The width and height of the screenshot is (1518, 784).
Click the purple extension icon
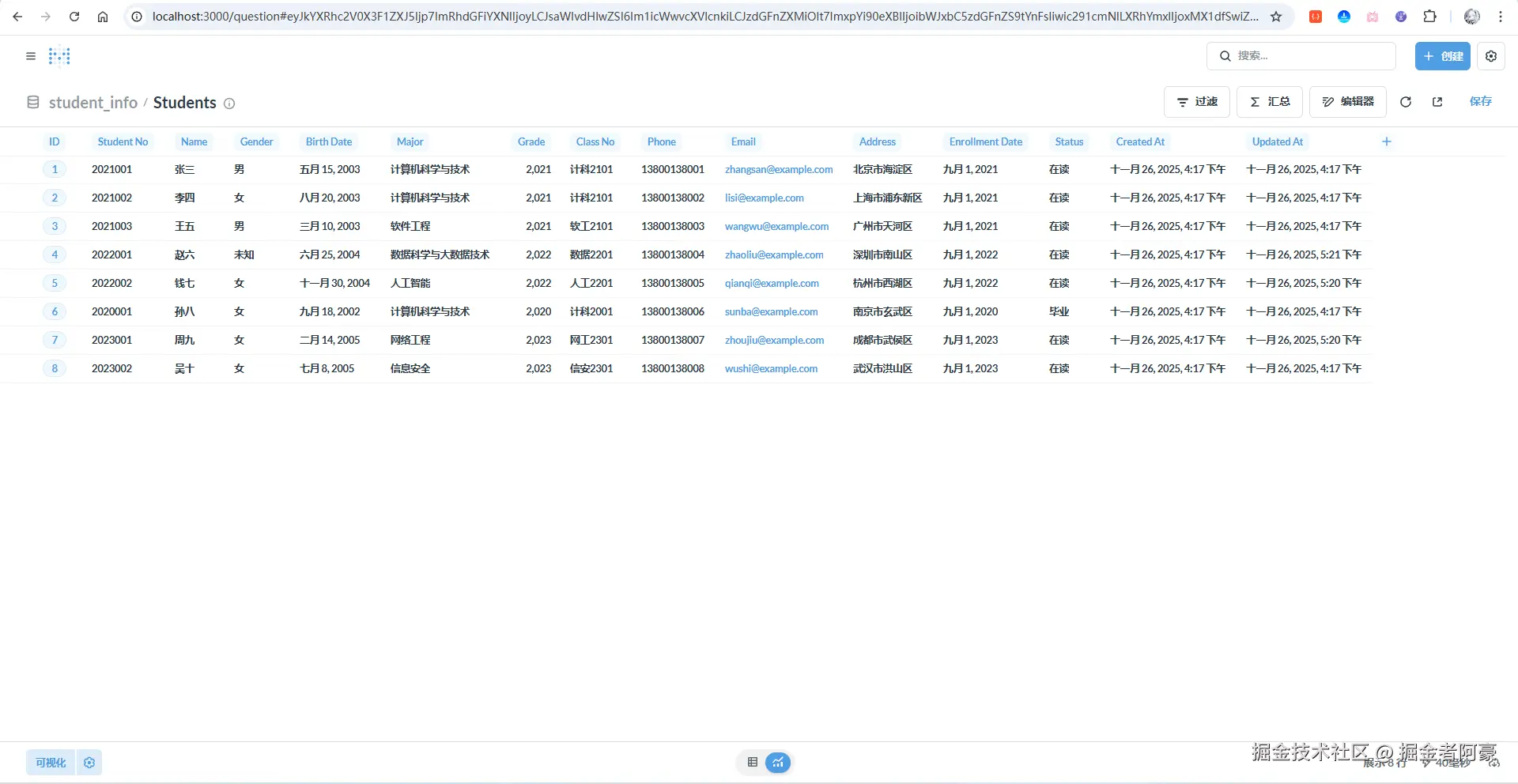(x=1401, y=17)
